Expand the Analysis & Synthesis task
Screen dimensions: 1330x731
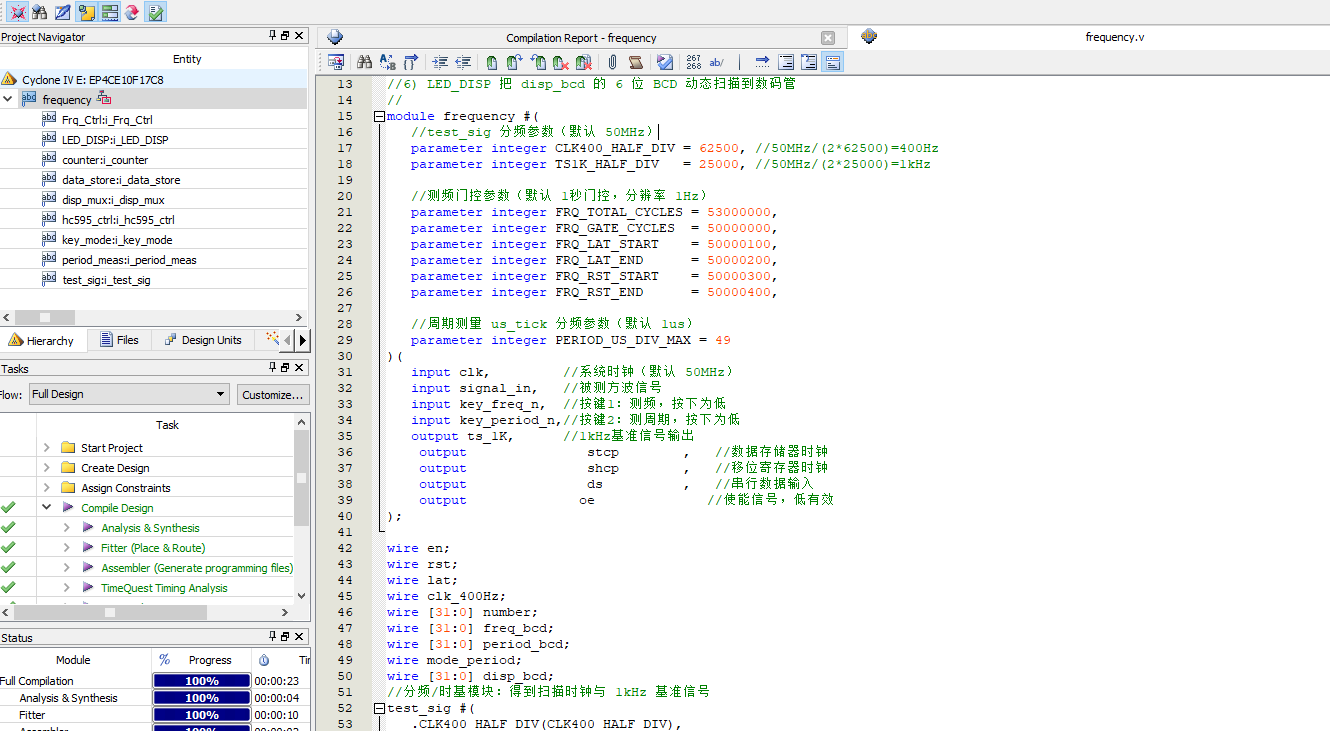click(x=66, y=528)
